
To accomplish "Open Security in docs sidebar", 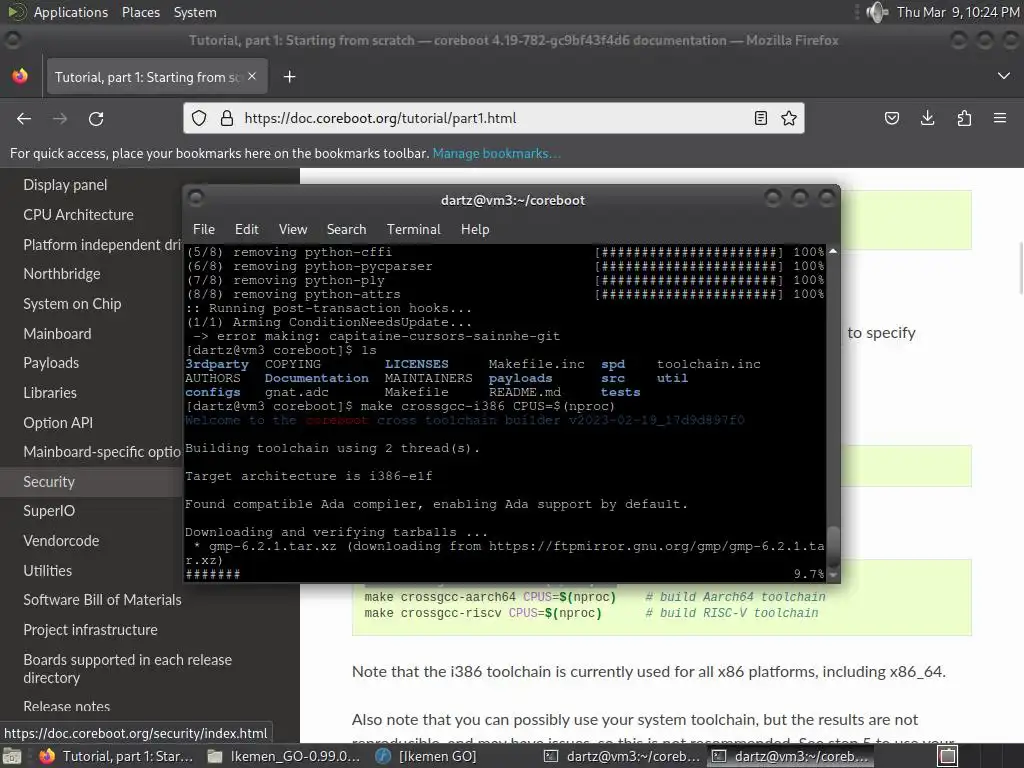I will coord(49,482).
